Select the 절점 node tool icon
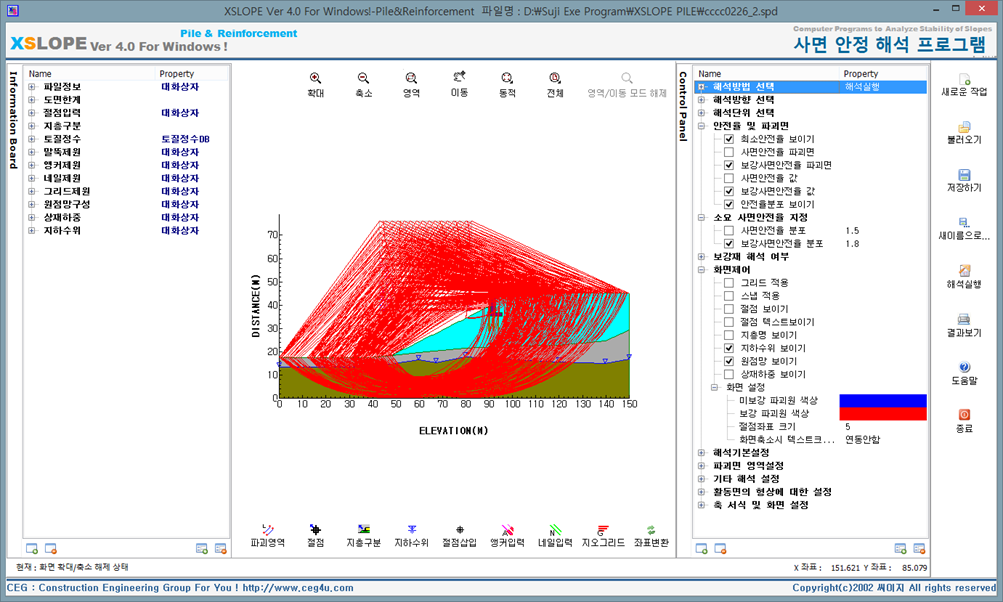The height and width of the screenshot is (602, 1003). tap(315, 529)
